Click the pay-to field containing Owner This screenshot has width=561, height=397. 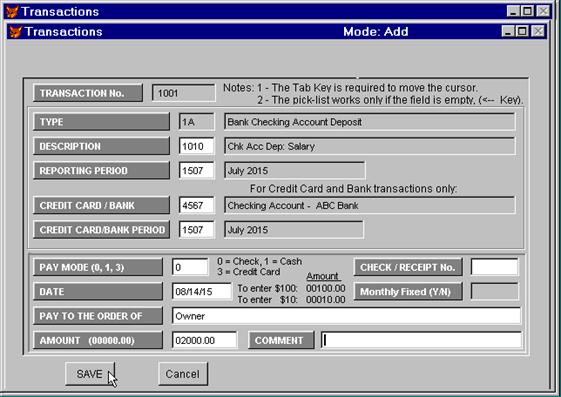tap(346, 316)
